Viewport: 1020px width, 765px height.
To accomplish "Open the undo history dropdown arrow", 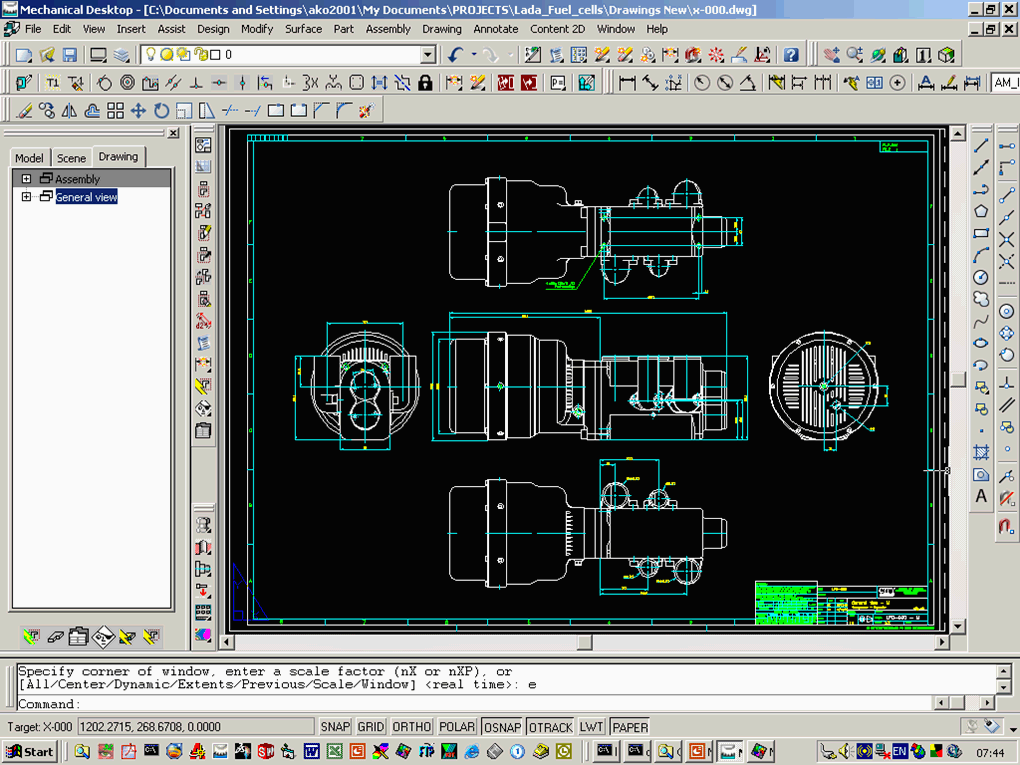I will pos(474,55).
